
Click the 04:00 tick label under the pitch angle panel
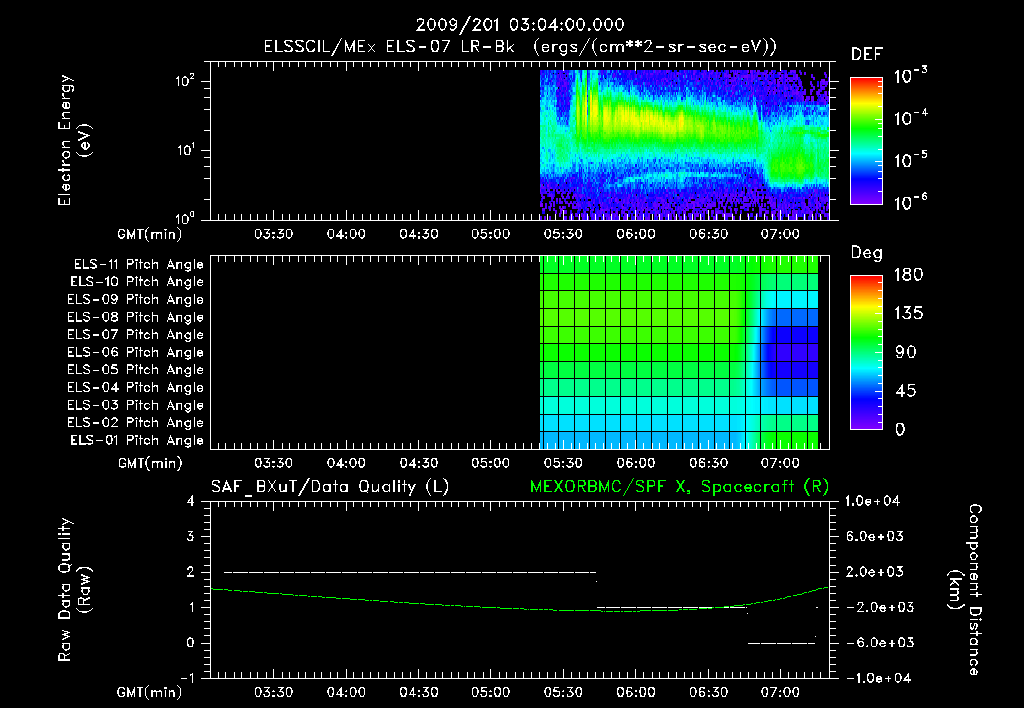pyautogui.click(x=345, y=463)
